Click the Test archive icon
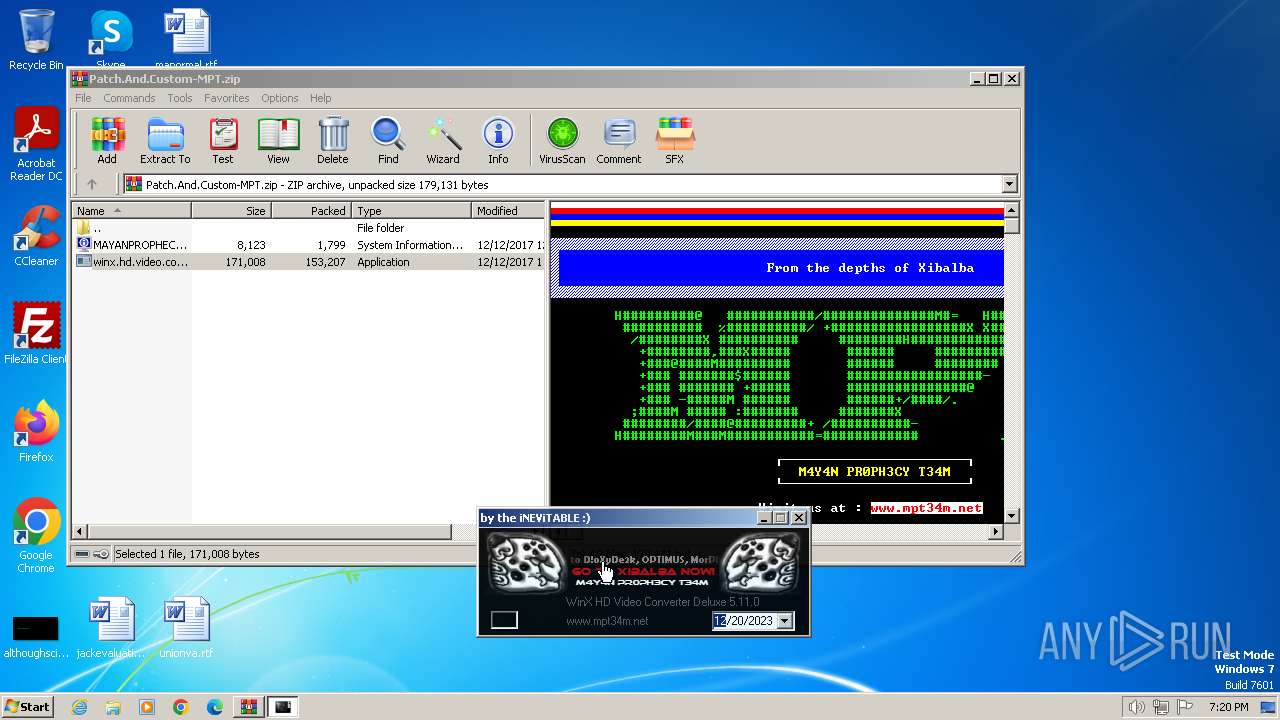The height and width of the screenshot is (720, 1280). (x=223, y=140)
